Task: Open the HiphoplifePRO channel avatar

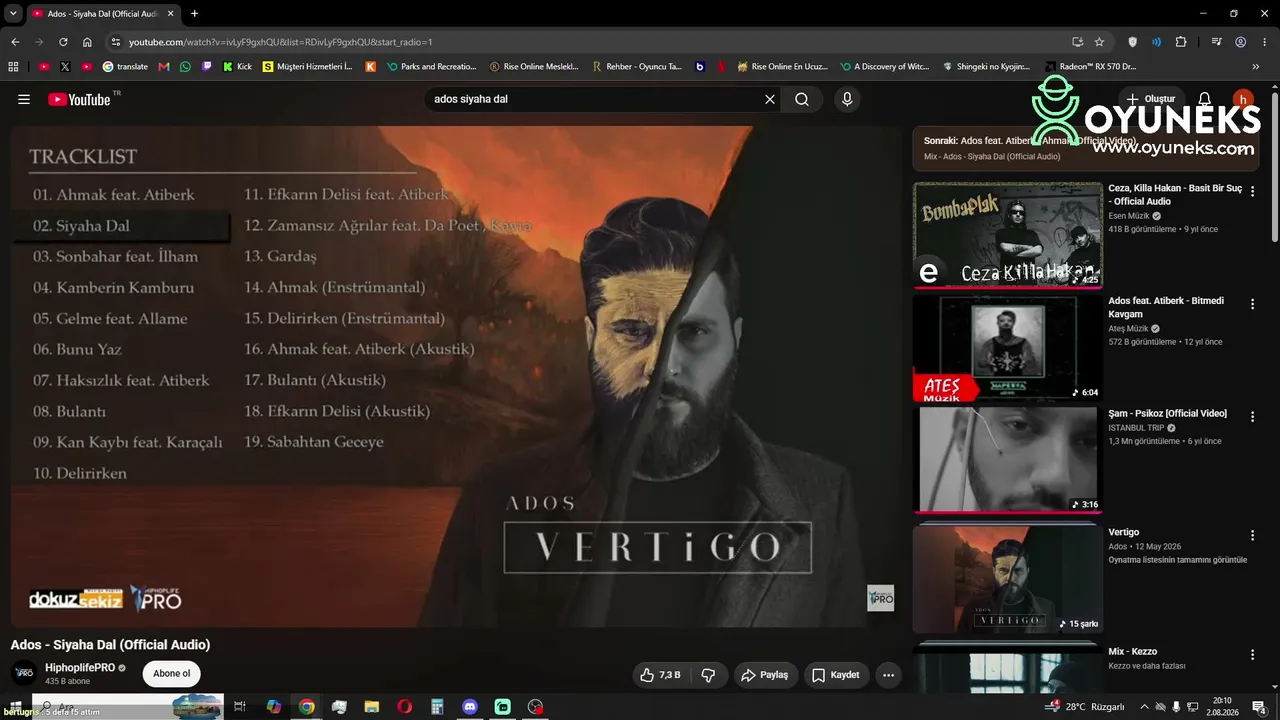Action: pyautogui.click(x=25, y=674)
